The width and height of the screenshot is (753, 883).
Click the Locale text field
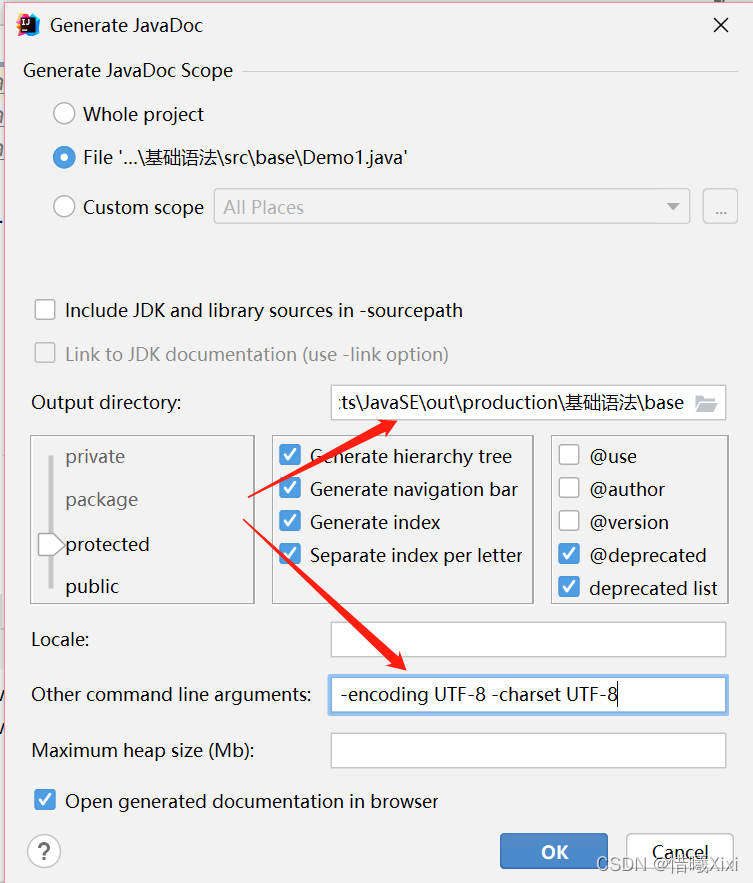528,639
